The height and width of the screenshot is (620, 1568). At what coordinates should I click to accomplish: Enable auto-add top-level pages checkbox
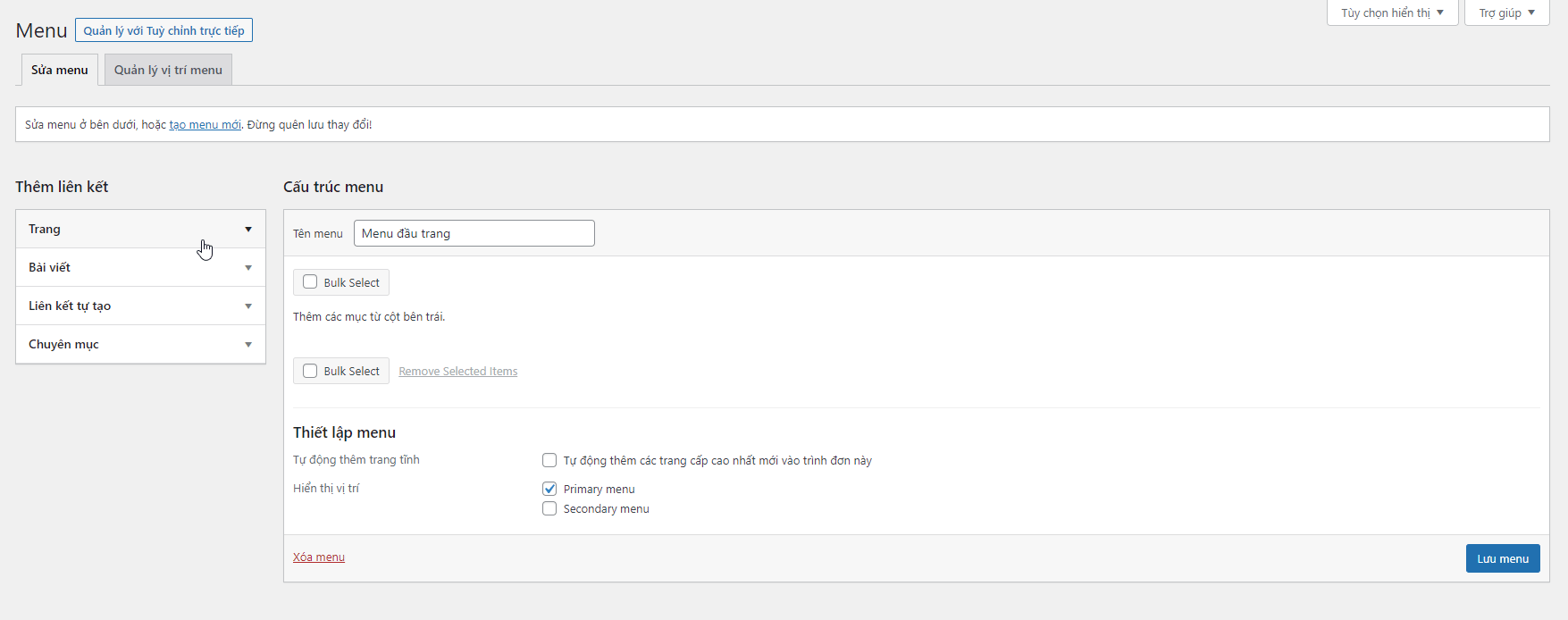click(x=549, y=460)
